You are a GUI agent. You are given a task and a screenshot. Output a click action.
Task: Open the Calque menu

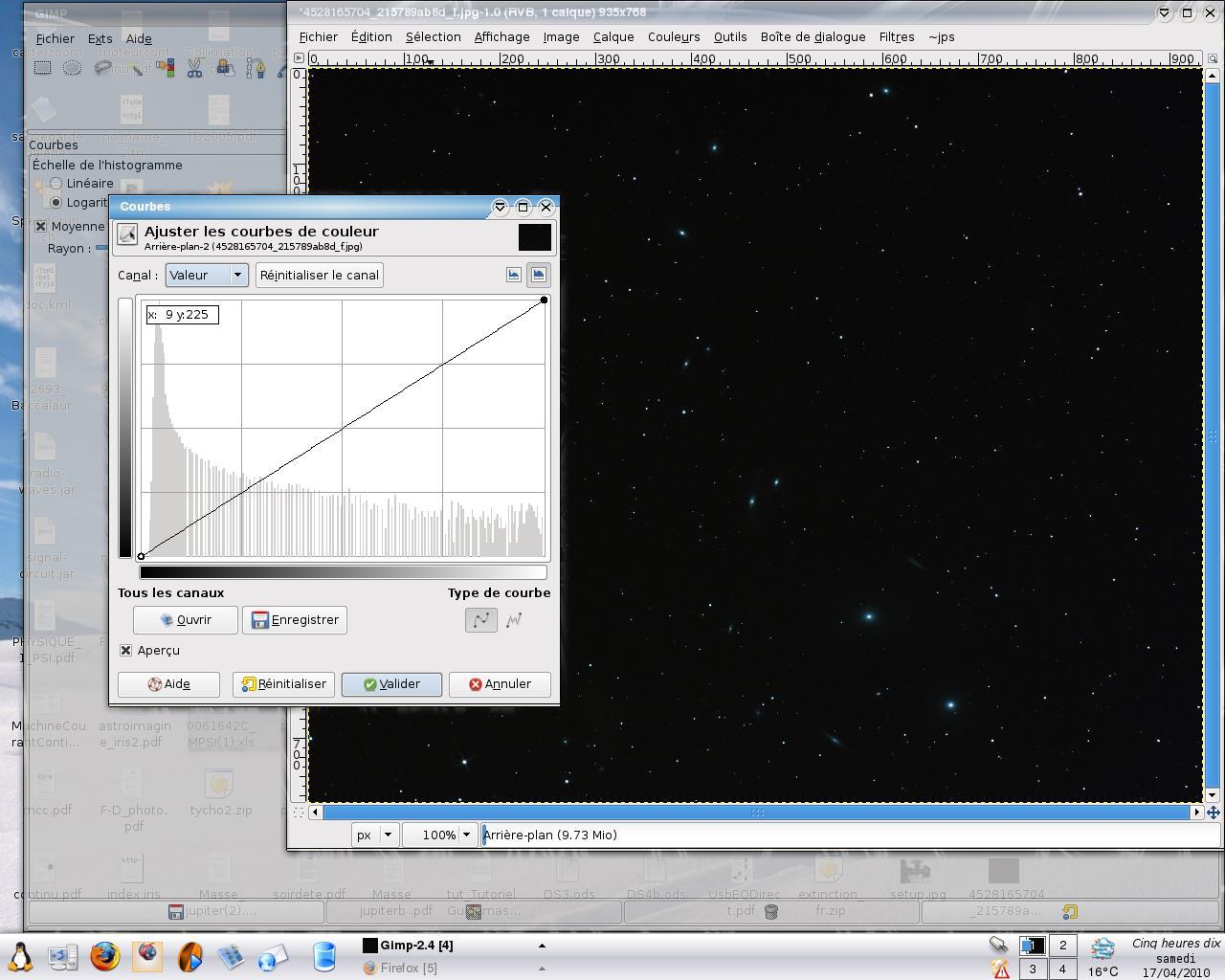click(x=613, y=36)
